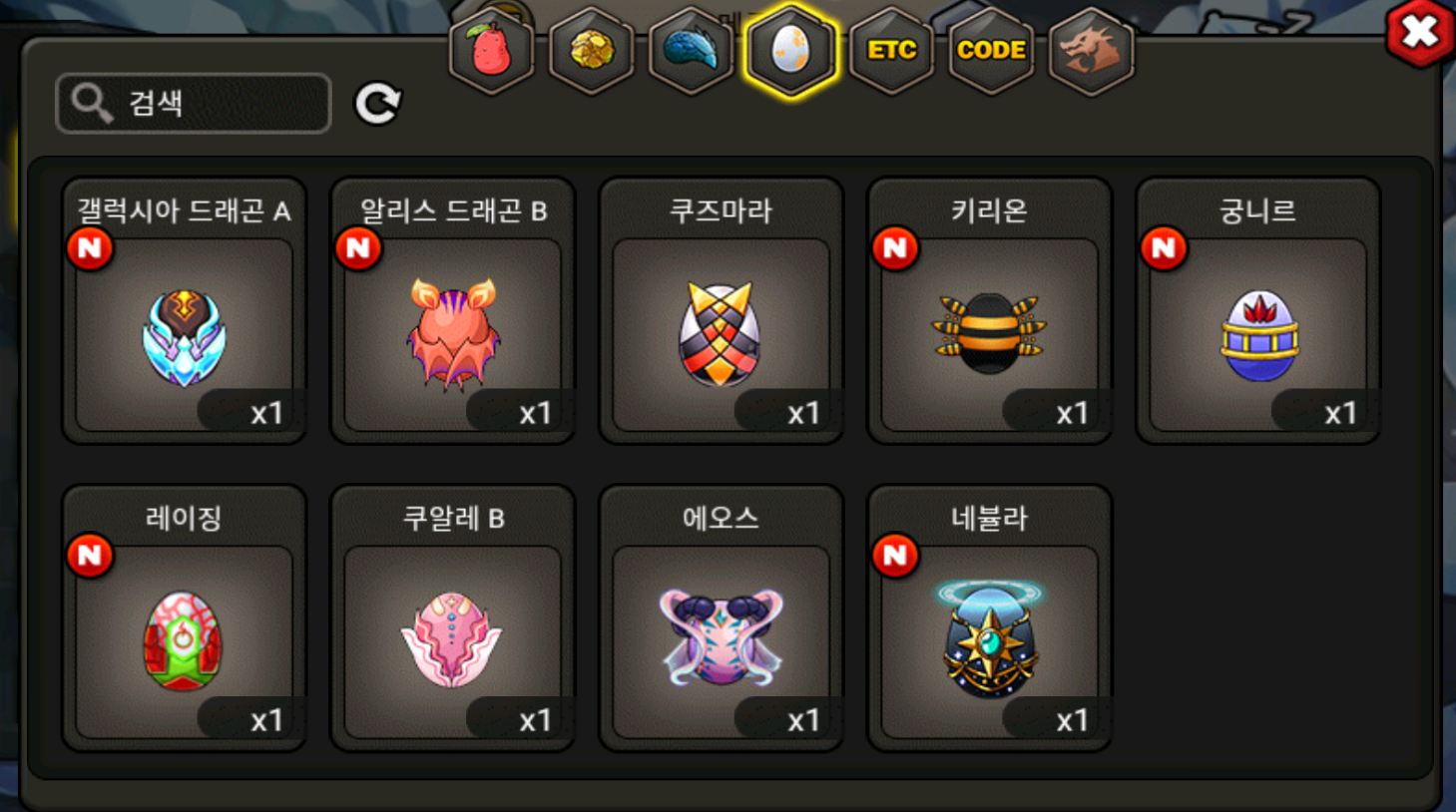Open the gold nugget category tab
The height and width of the screenshot is (812, 1456).
click(x=591, y=50)
